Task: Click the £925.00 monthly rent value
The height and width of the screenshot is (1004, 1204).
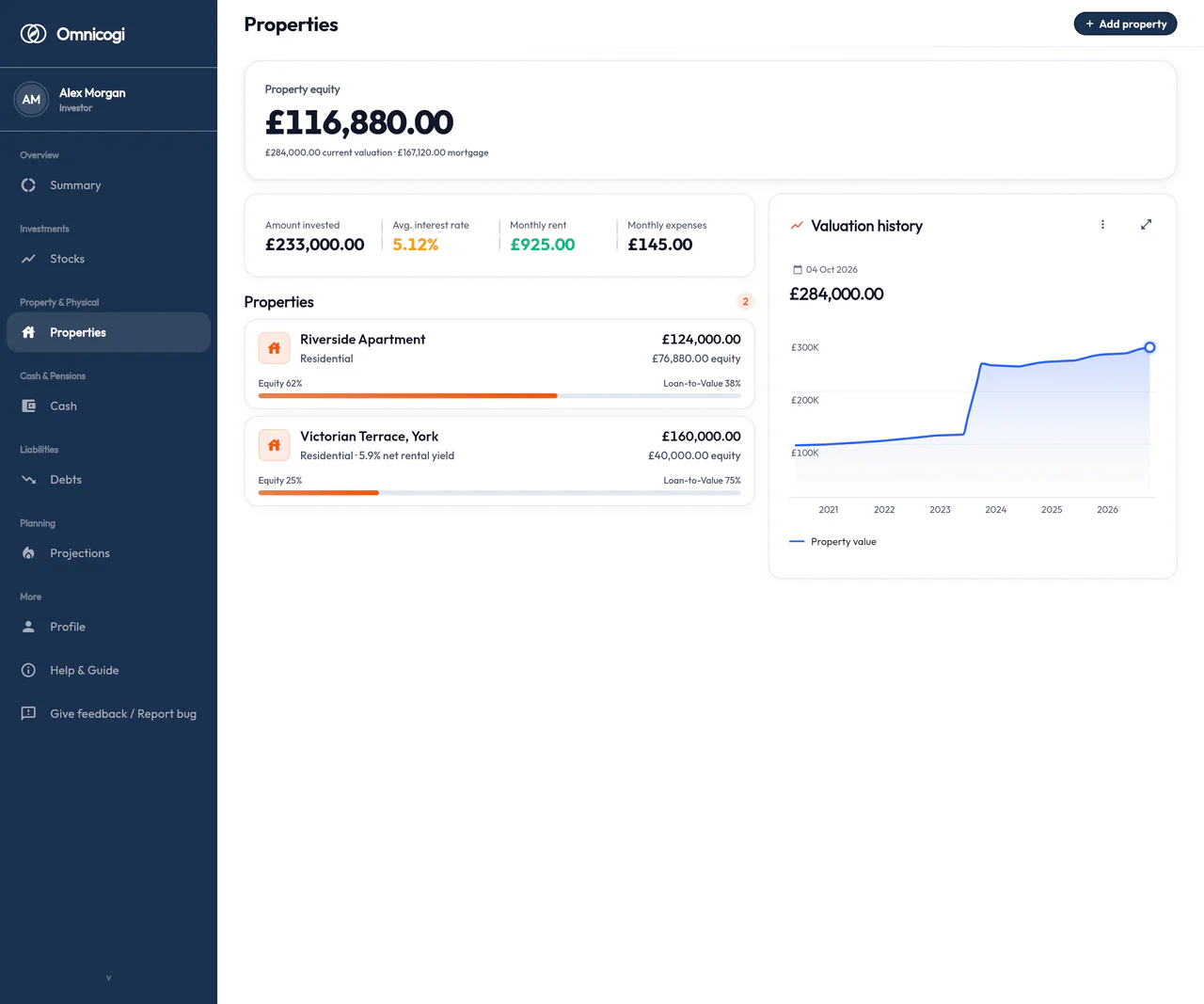Action: (x=543, y=245)
